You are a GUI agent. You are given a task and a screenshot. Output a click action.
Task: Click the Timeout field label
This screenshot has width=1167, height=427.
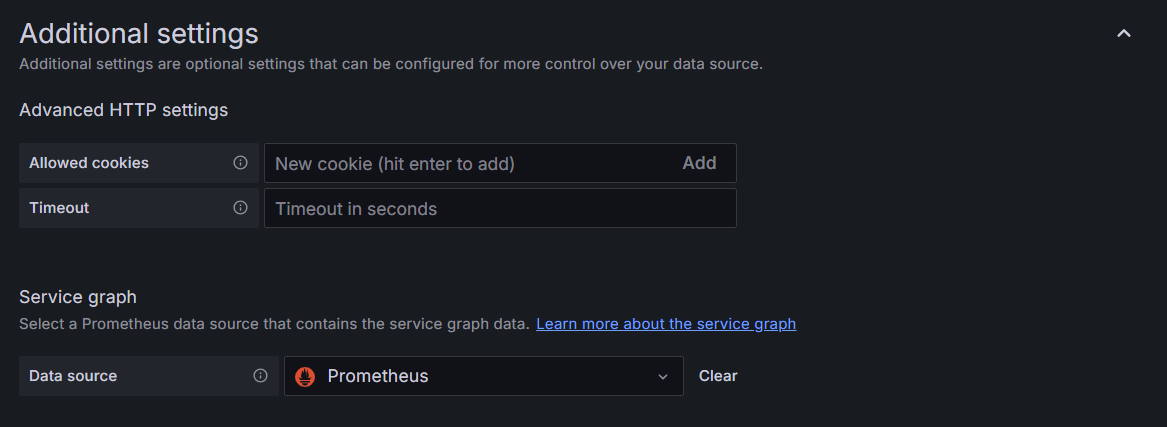59,208
